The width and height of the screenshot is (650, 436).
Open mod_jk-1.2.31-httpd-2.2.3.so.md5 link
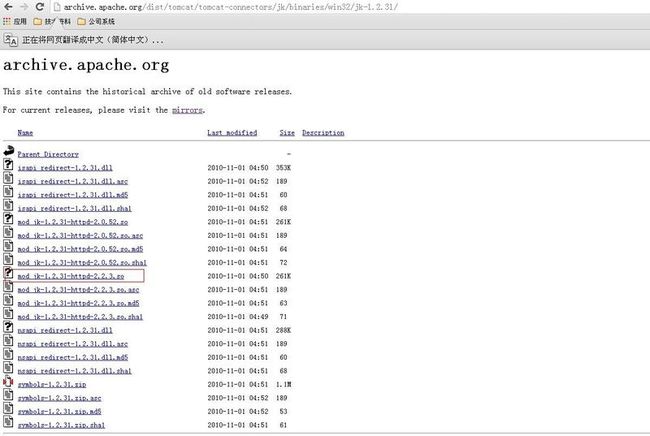(78, 303)
